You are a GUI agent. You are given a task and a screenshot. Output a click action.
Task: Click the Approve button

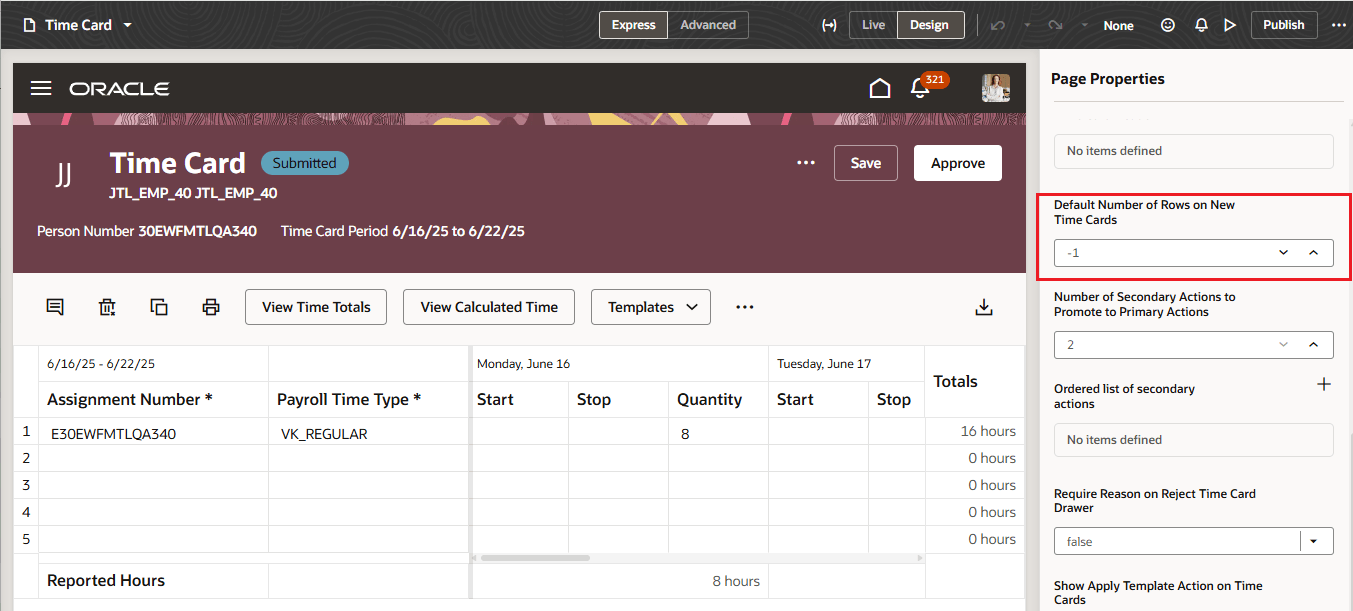click(x=957, y=162)
